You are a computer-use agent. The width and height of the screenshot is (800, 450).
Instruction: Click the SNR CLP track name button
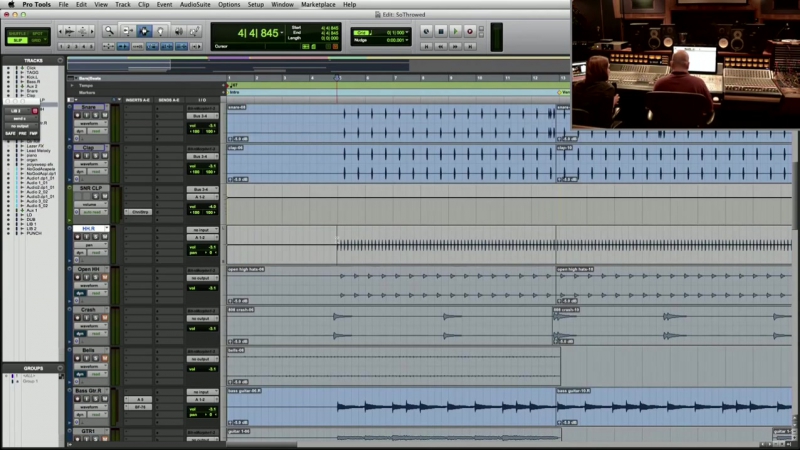coord(91,188)
